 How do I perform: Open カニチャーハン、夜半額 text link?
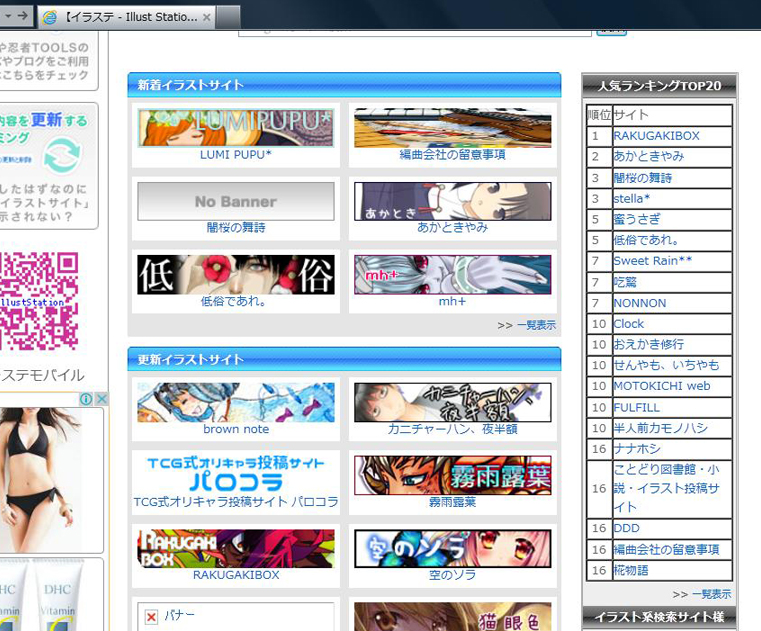coord(452,429)
